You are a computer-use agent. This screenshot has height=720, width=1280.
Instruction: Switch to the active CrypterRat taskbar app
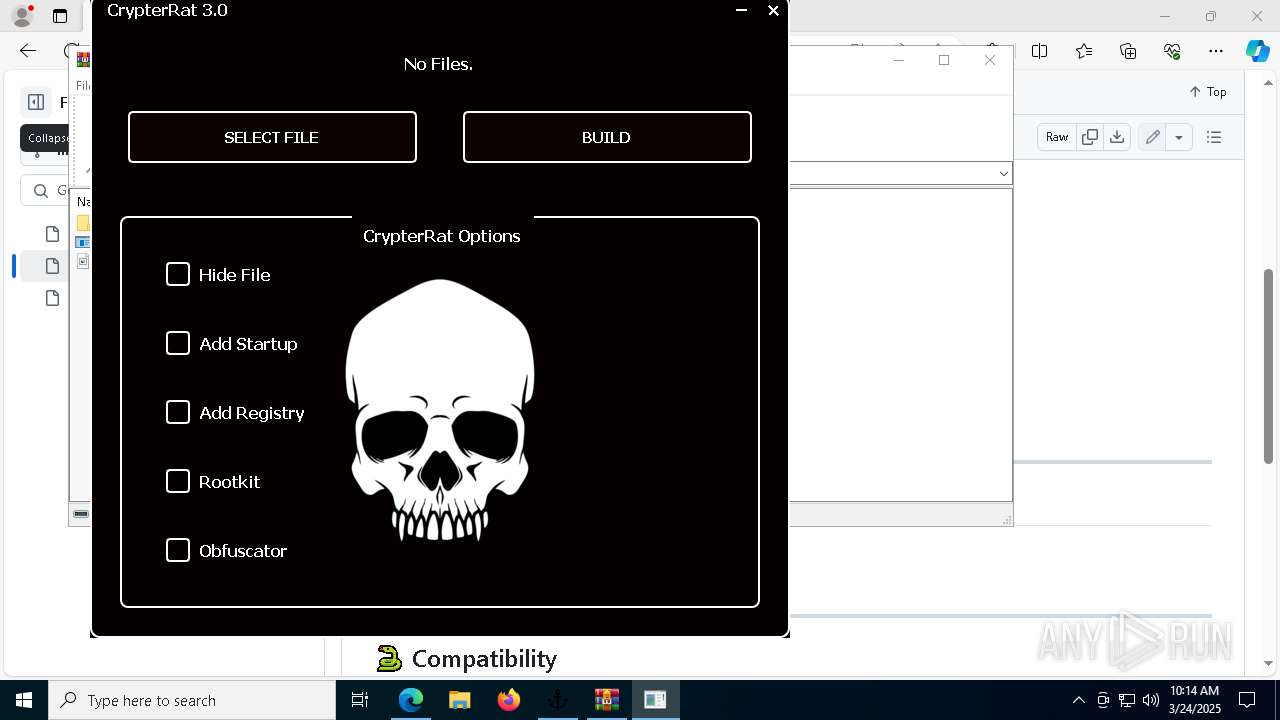tap(656, 700)
